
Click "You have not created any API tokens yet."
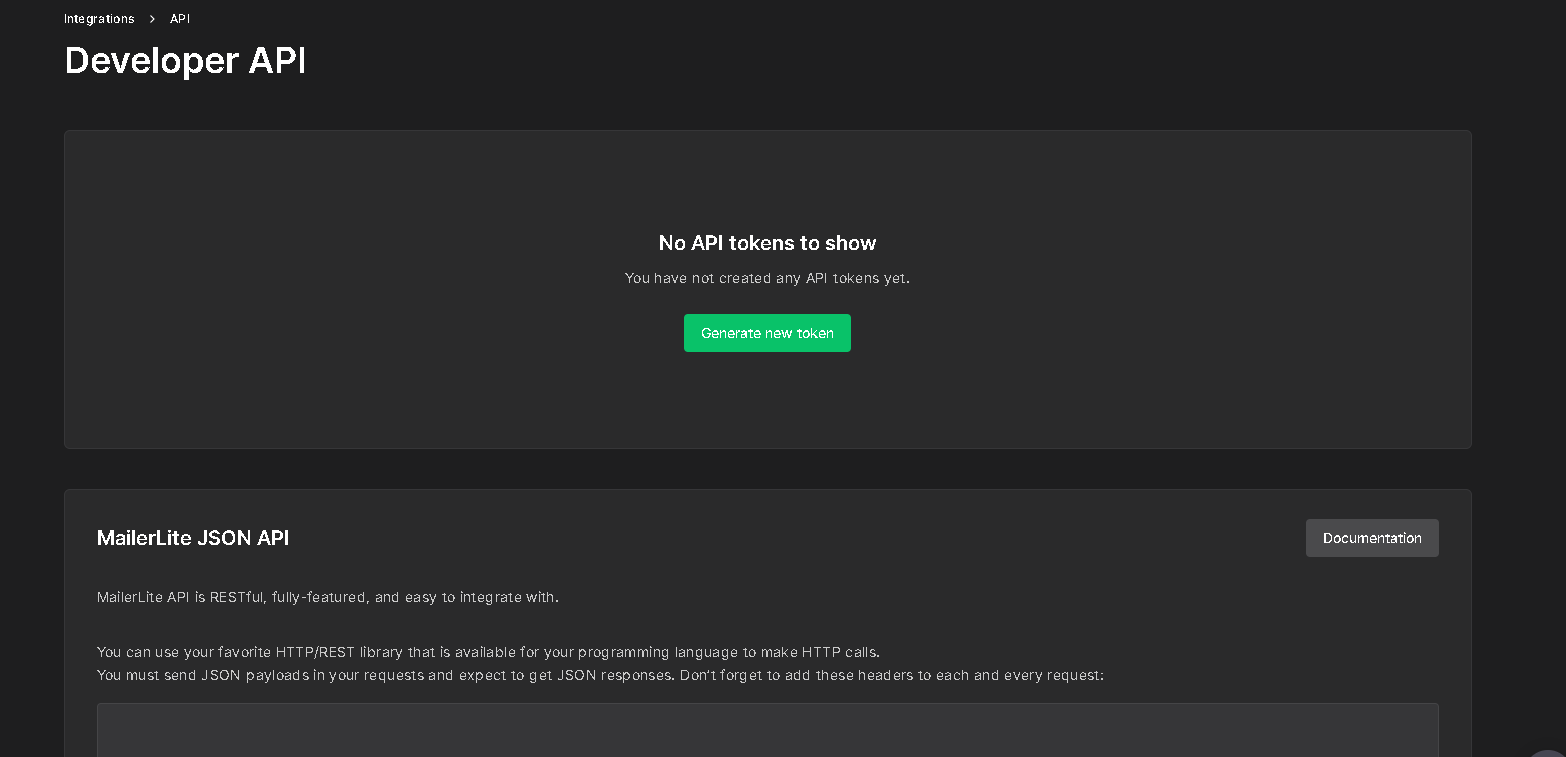pos(767,278)
